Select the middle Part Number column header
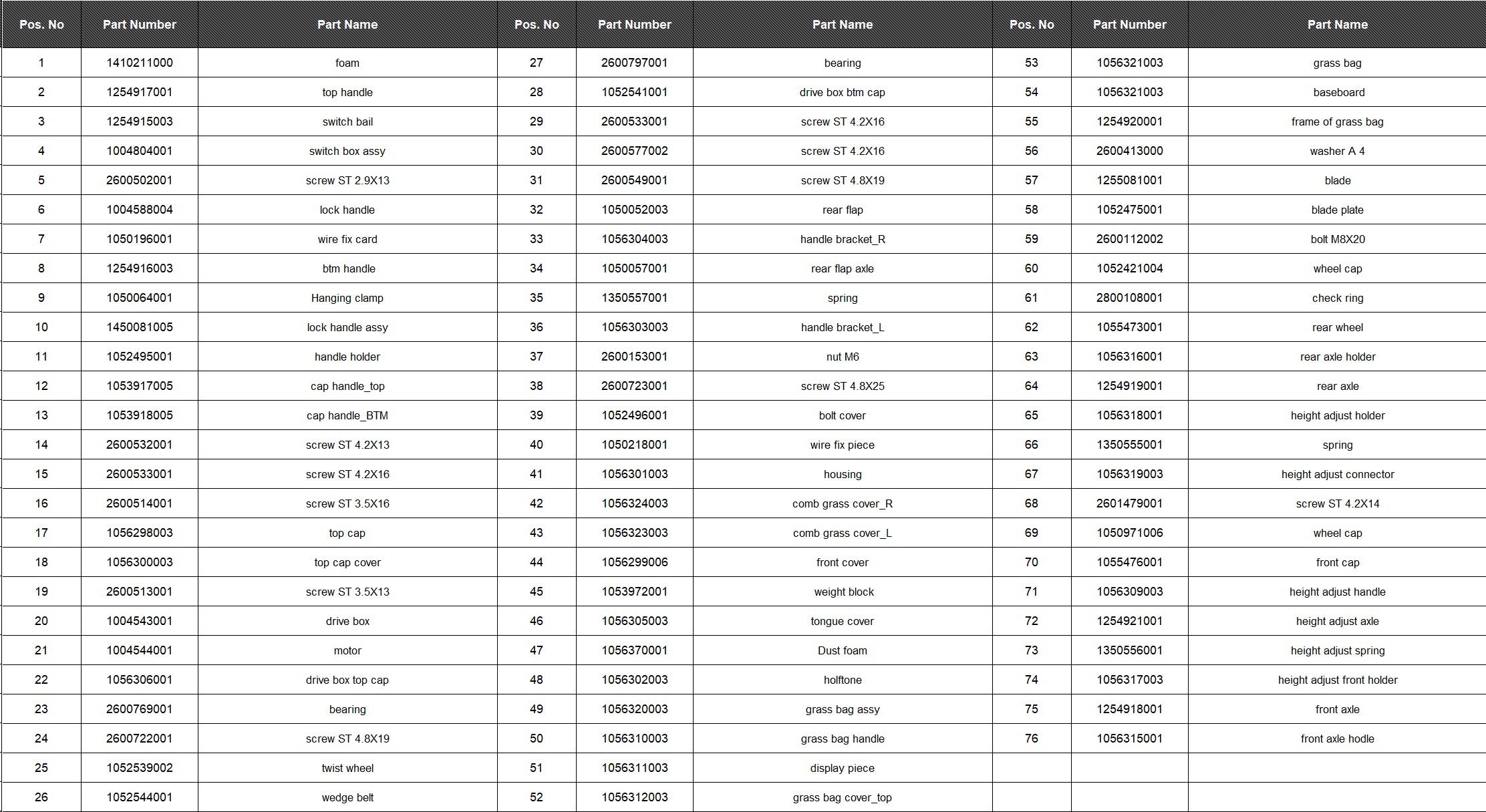The image size is (1486, 812). coord(635,25)
